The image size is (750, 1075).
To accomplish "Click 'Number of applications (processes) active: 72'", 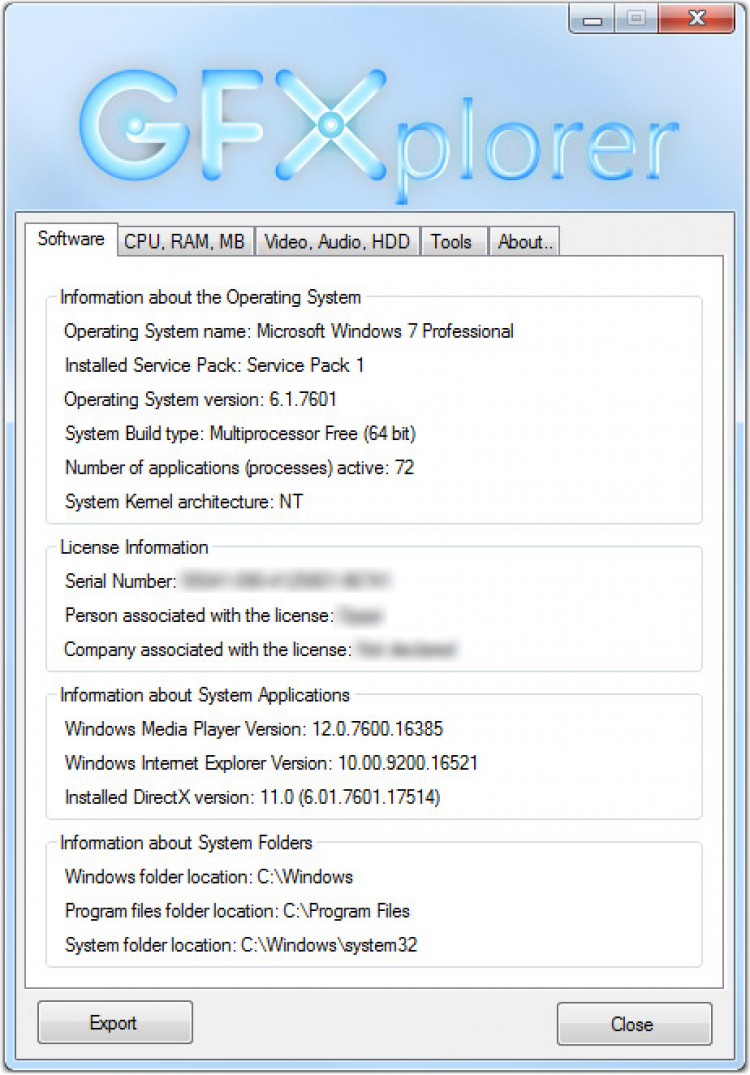I will 239,468.
